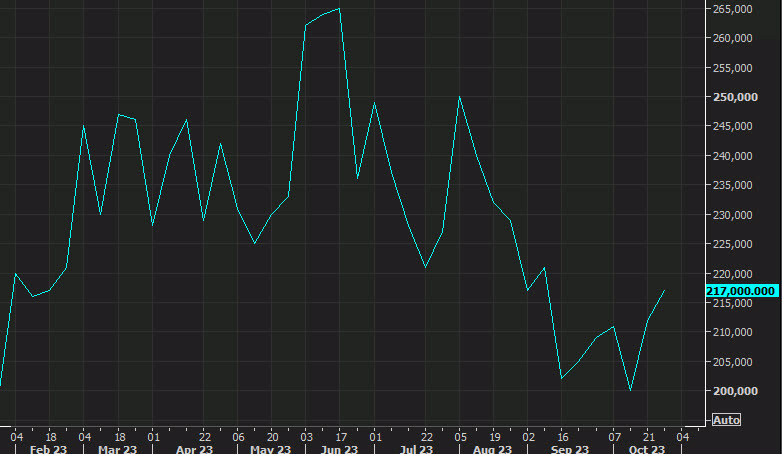Viewport: 782px width, 454px height.
Task: Click the Auto scale button
Action: click(x=727, y=419)
